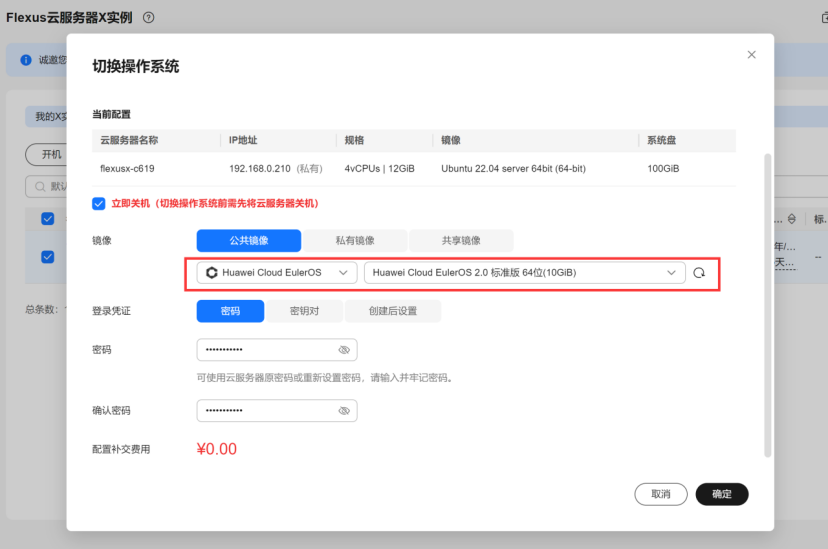Click into the 密码 input field

[x=277, y=350]
